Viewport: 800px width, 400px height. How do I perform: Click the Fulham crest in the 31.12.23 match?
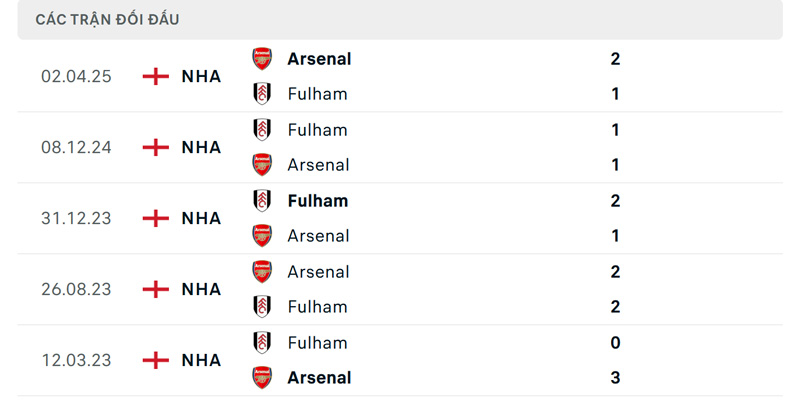coord(262,201)
